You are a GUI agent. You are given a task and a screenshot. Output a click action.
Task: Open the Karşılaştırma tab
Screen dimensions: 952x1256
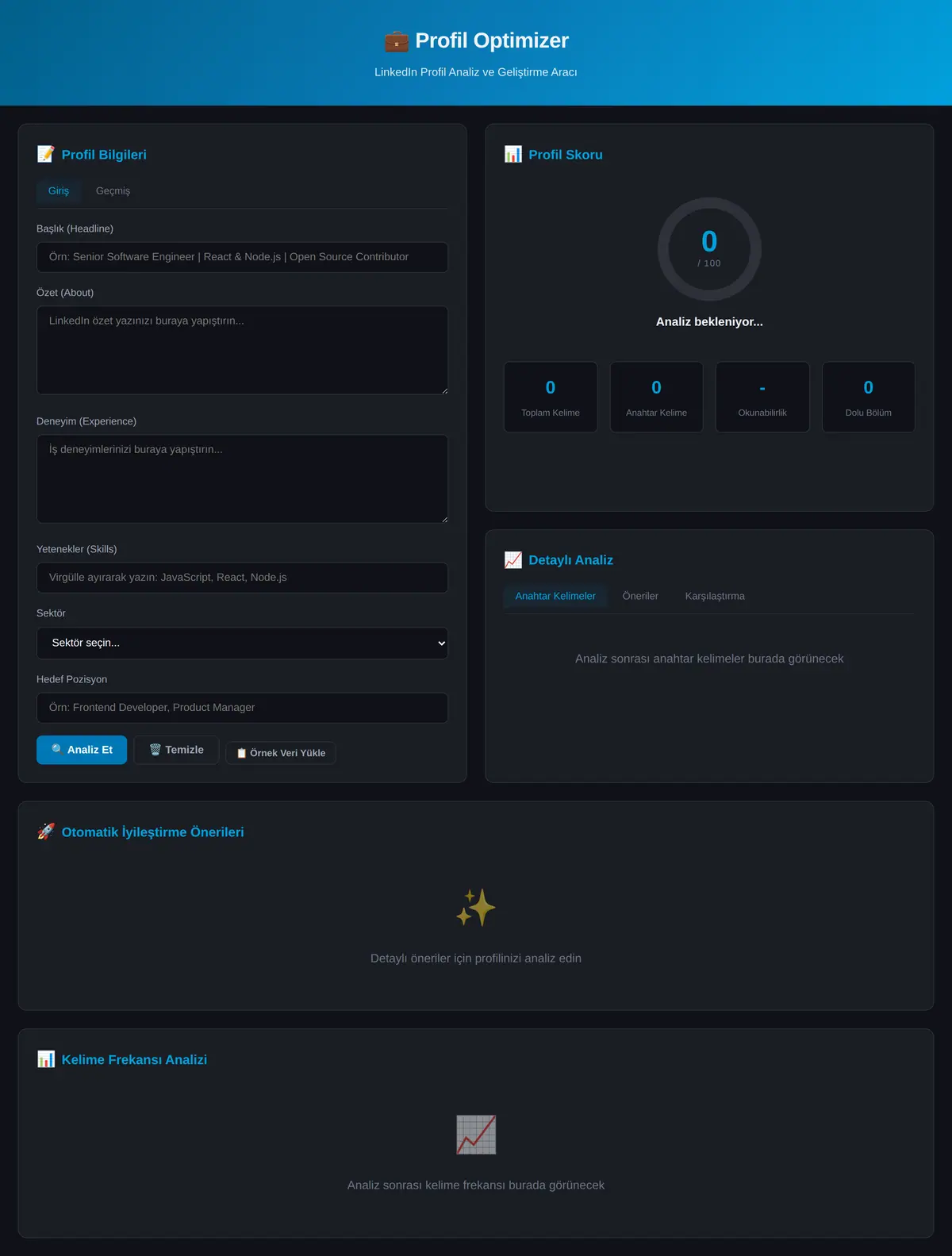point(715,596)
